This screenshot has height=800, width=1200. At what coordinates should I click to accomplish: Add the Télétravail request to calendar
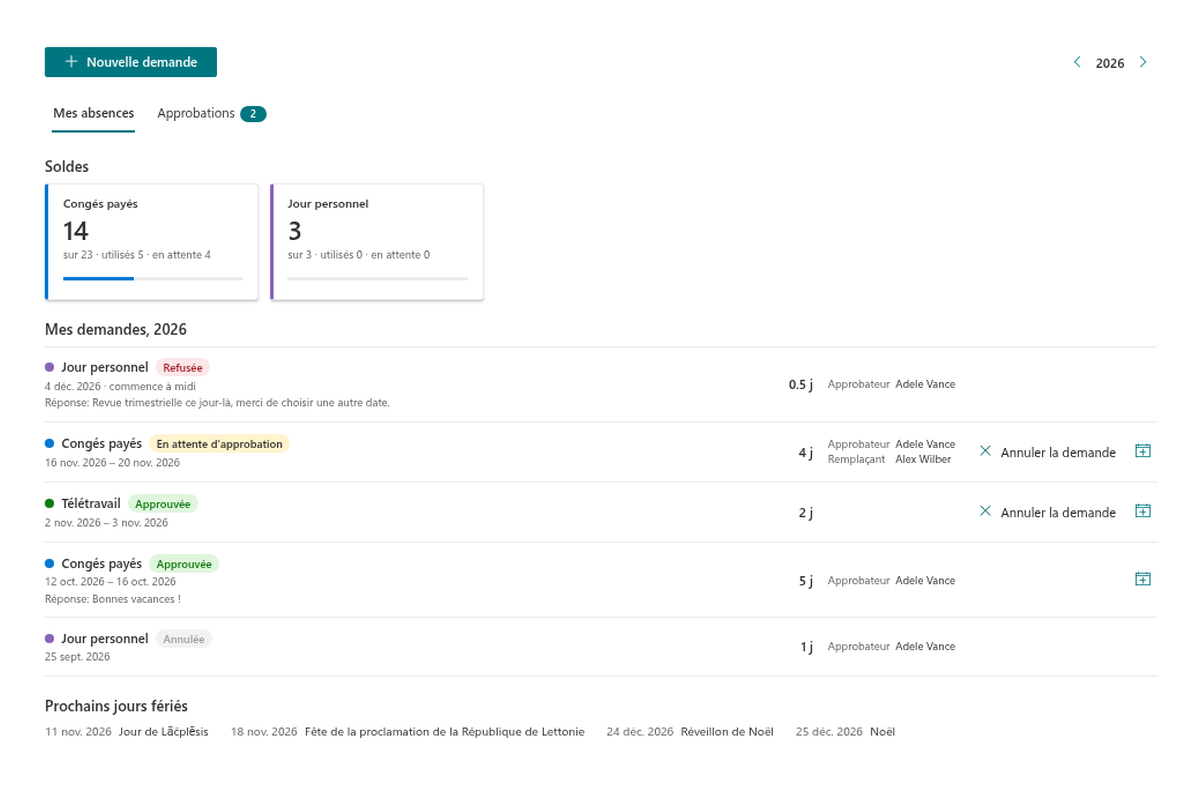click(1143, 511)
